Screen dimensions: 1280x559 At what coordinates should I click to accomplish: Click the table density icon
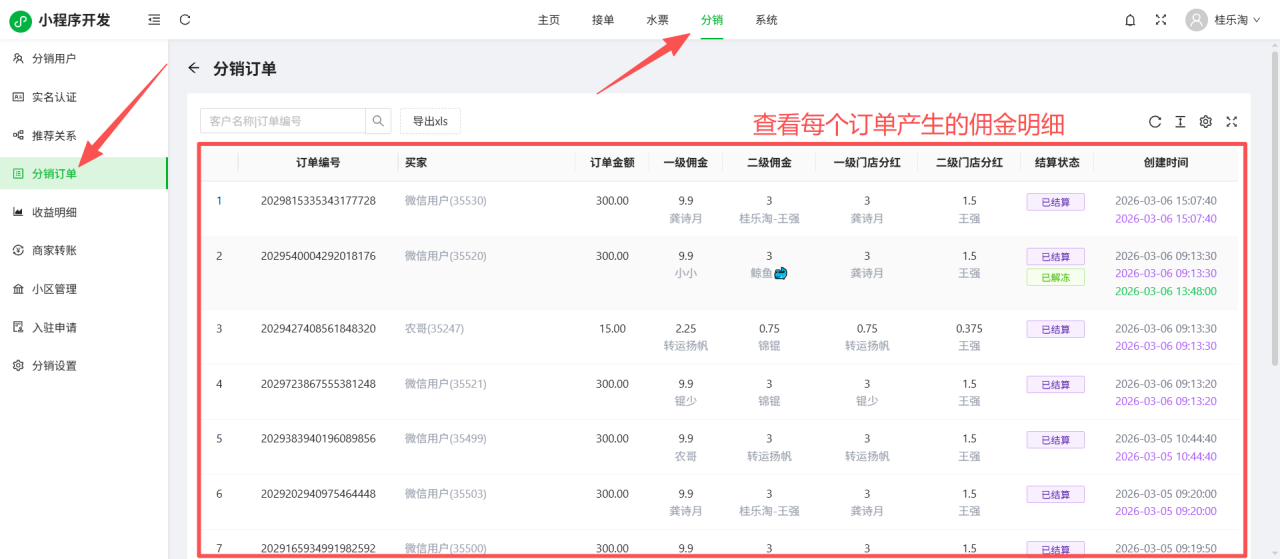point(1180,122)
